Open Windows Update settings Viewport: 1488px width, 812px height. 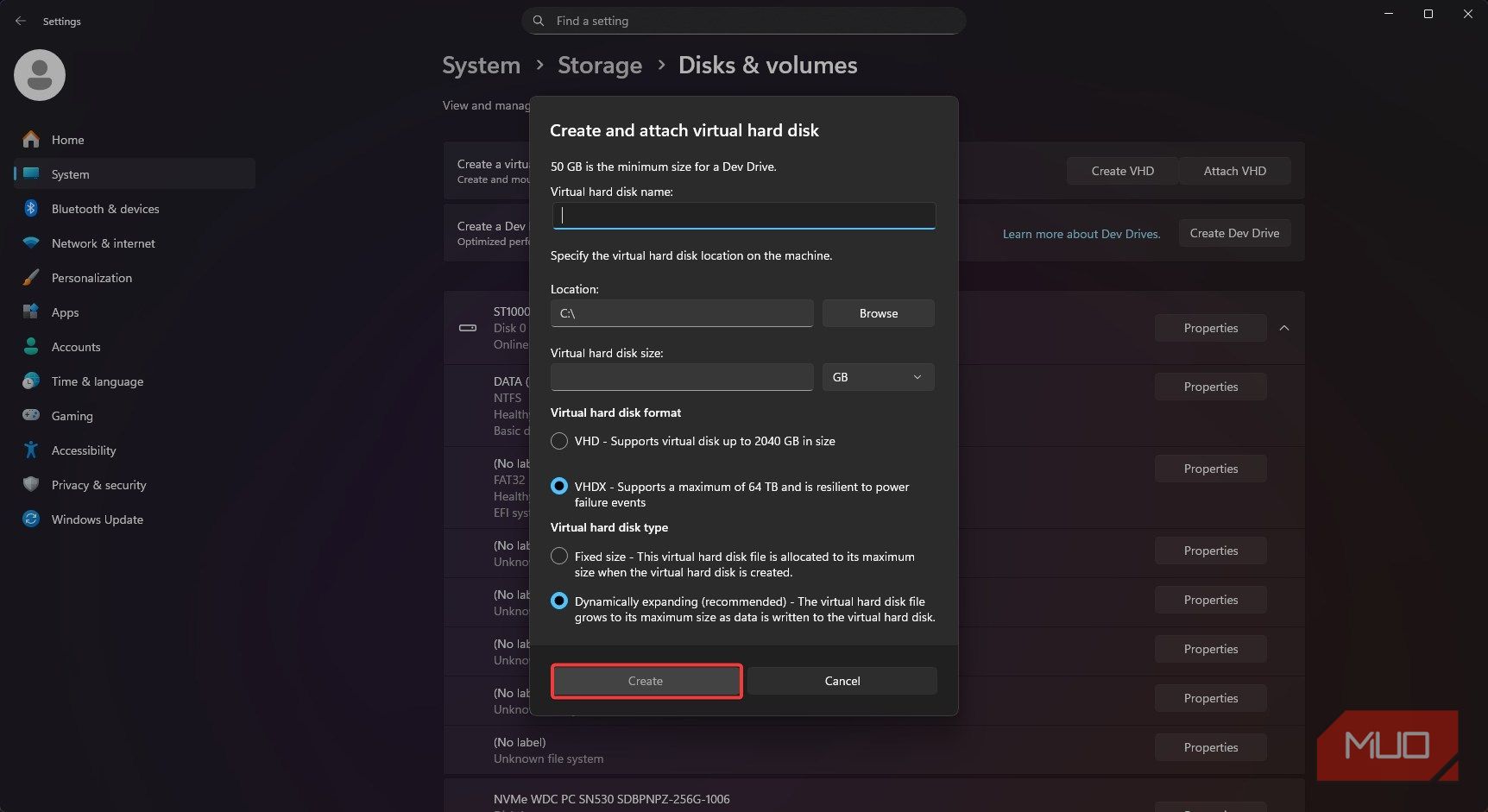tap(135, 519)
